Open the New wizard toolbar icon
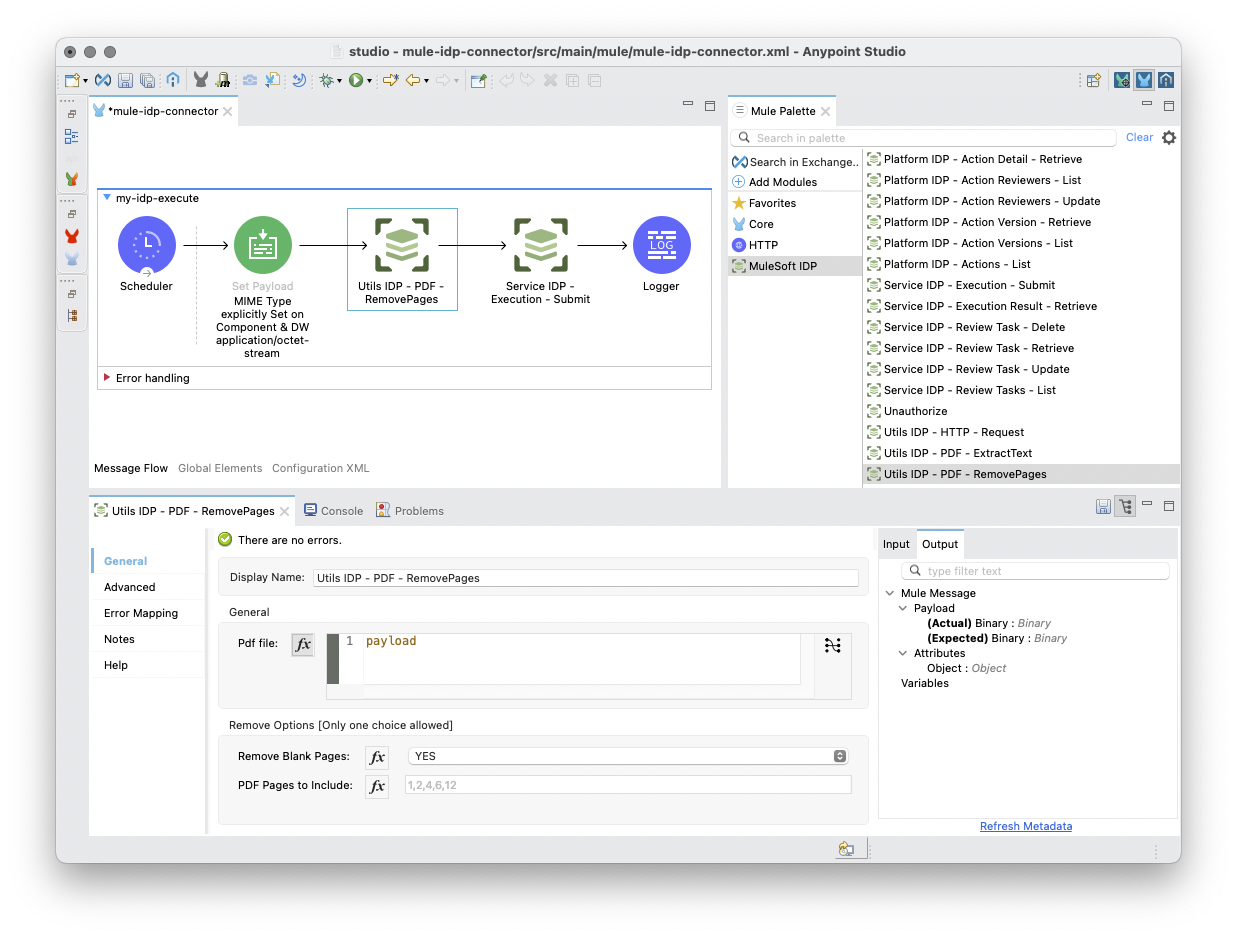 pyautogui.click(x=72, y=80)
